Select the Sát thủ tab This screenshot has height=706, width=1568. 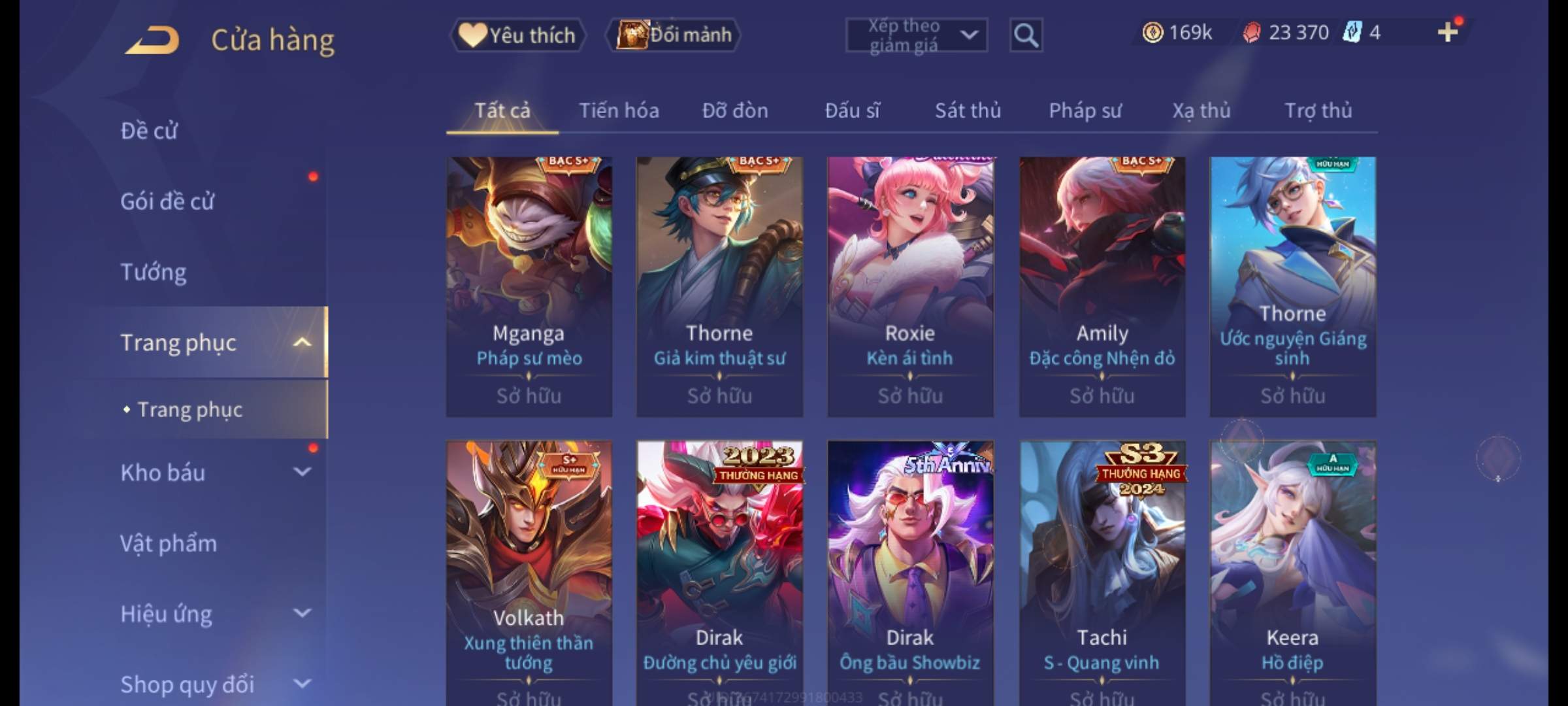pos(968,110)
